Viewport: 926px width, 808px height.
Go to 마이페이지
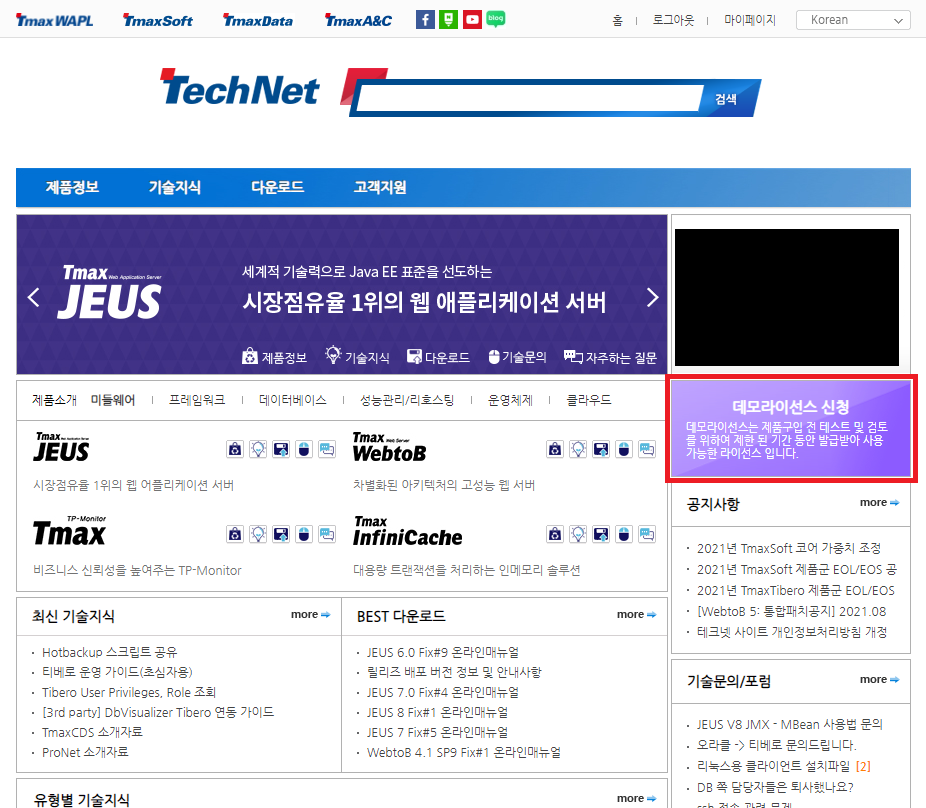point(750,20)
